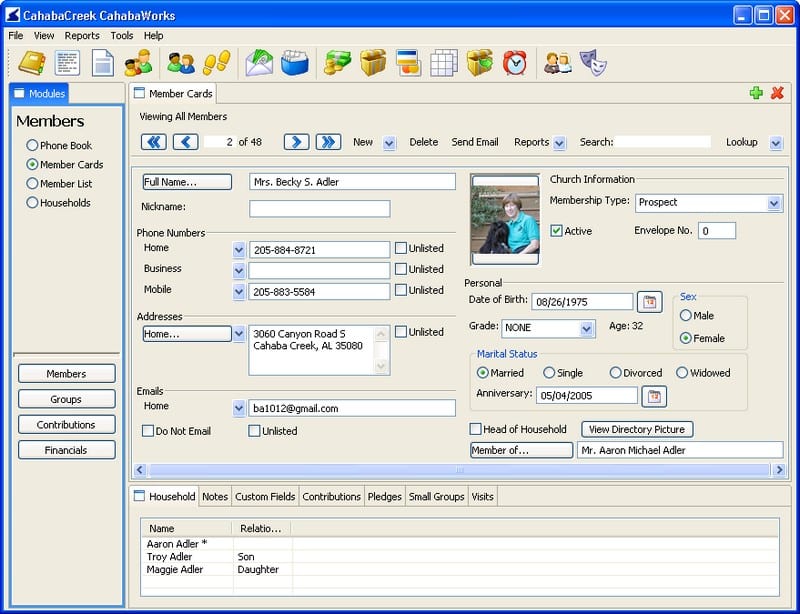Click the theater masks toolbar icon
Viewport: 800px width, 614px height.
594,61
